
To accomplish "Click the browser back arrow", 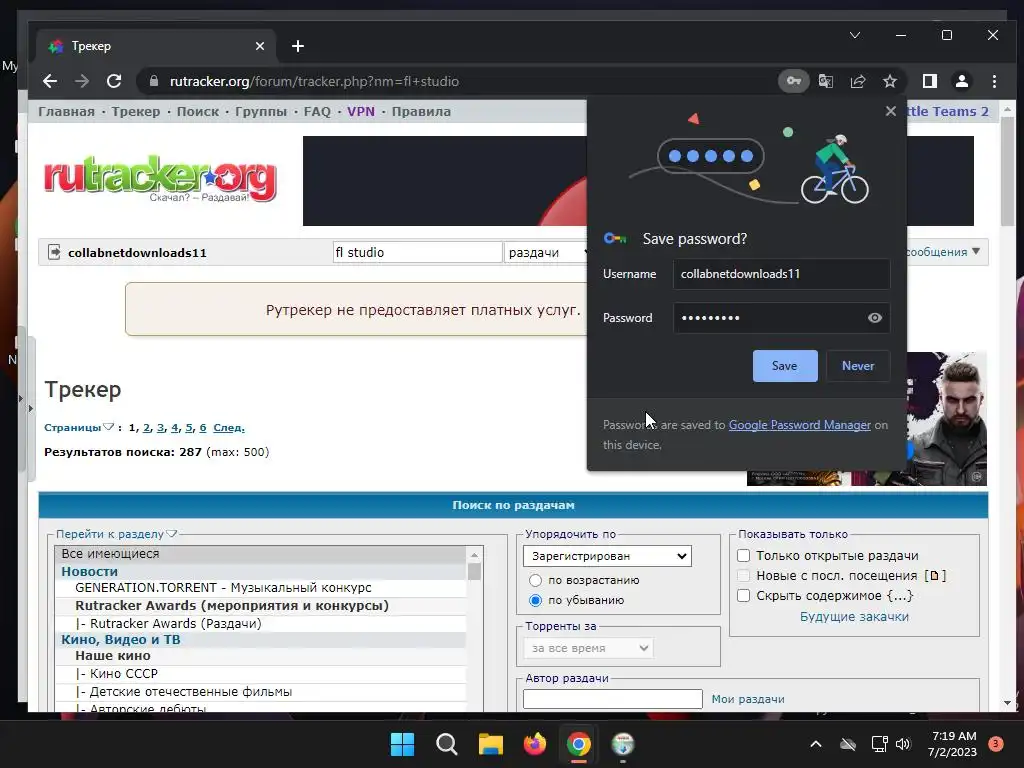I will [x=50, y=81].
